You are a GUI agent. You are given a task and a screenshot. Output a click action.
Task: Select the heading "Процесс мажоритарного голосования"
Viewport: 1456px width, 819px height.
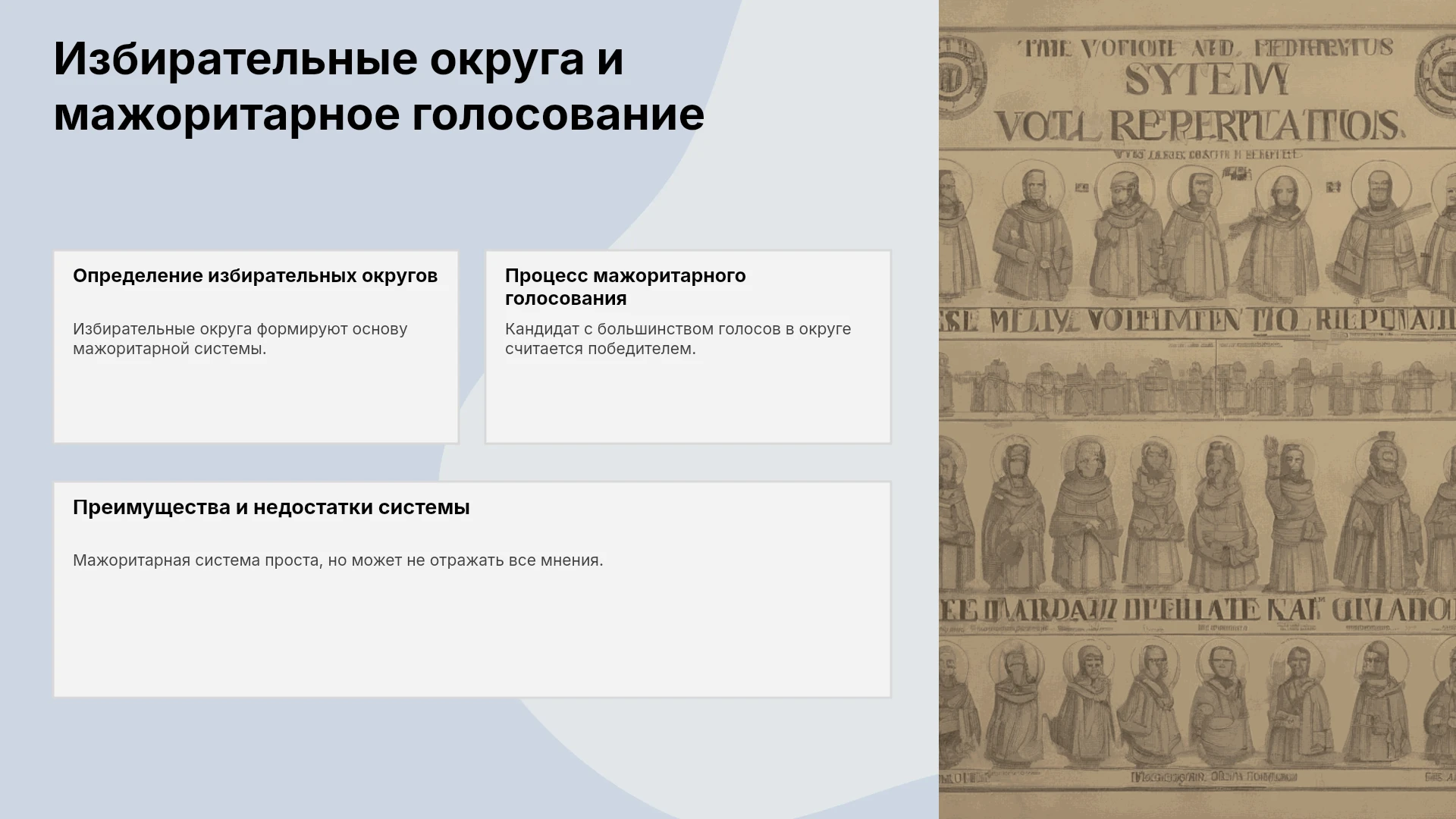(626, 287)
